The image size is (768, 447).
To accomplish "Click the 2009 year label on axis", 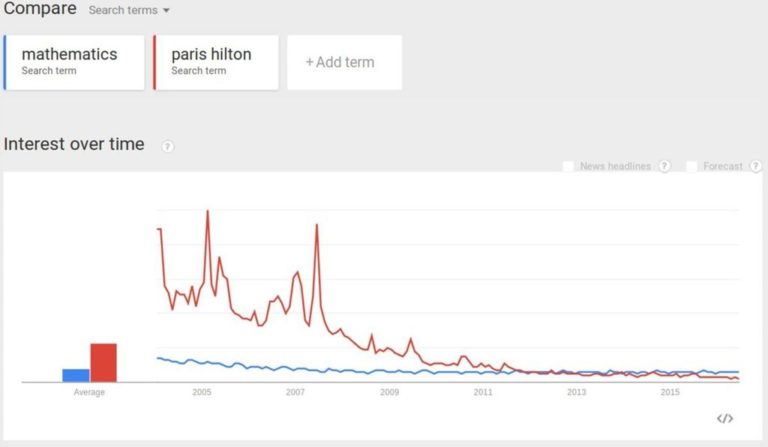I will tap(389, 392).
